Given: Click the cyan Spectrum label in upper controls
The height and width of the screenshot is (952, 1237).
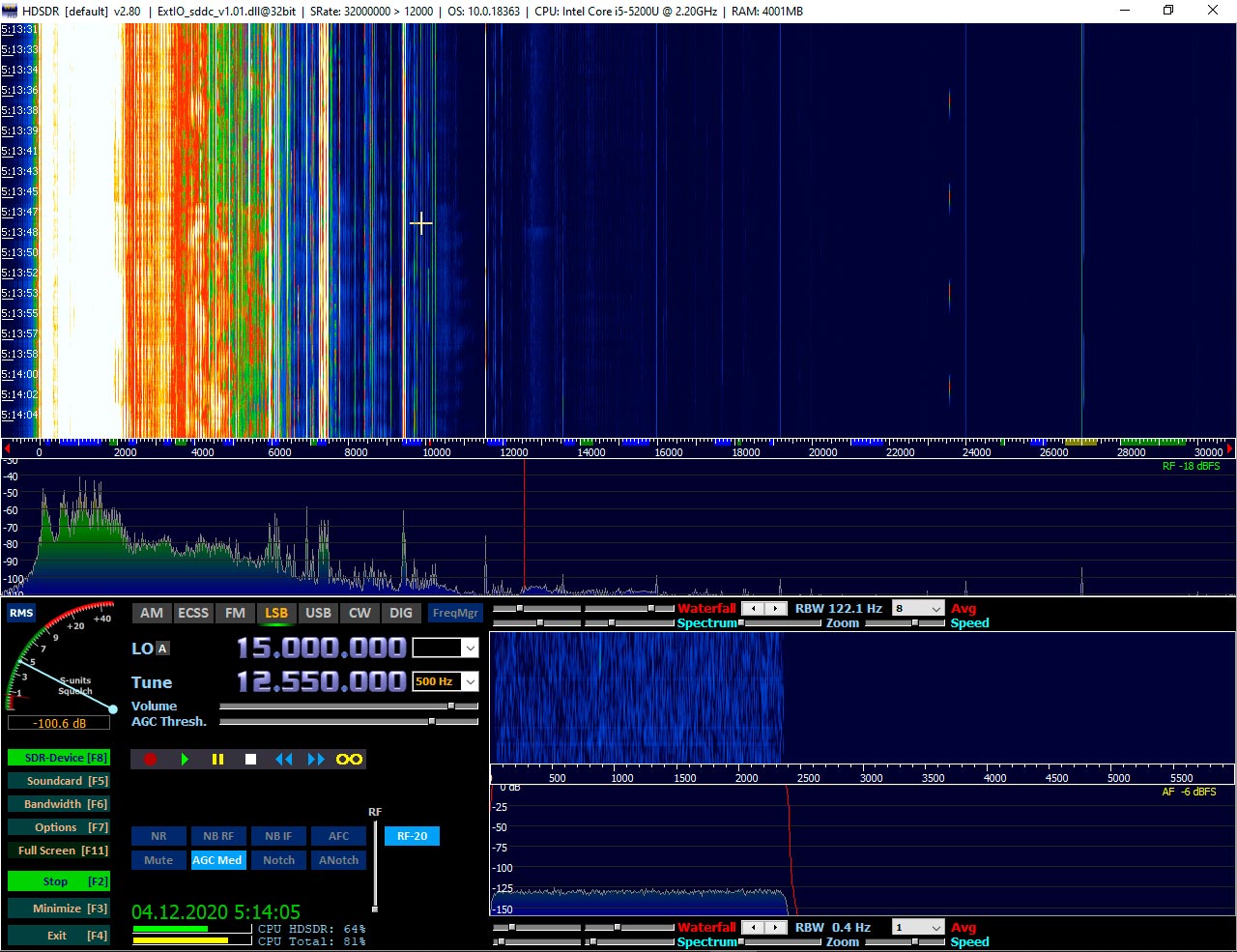Looking at the screenshot, I should point(706,623).
